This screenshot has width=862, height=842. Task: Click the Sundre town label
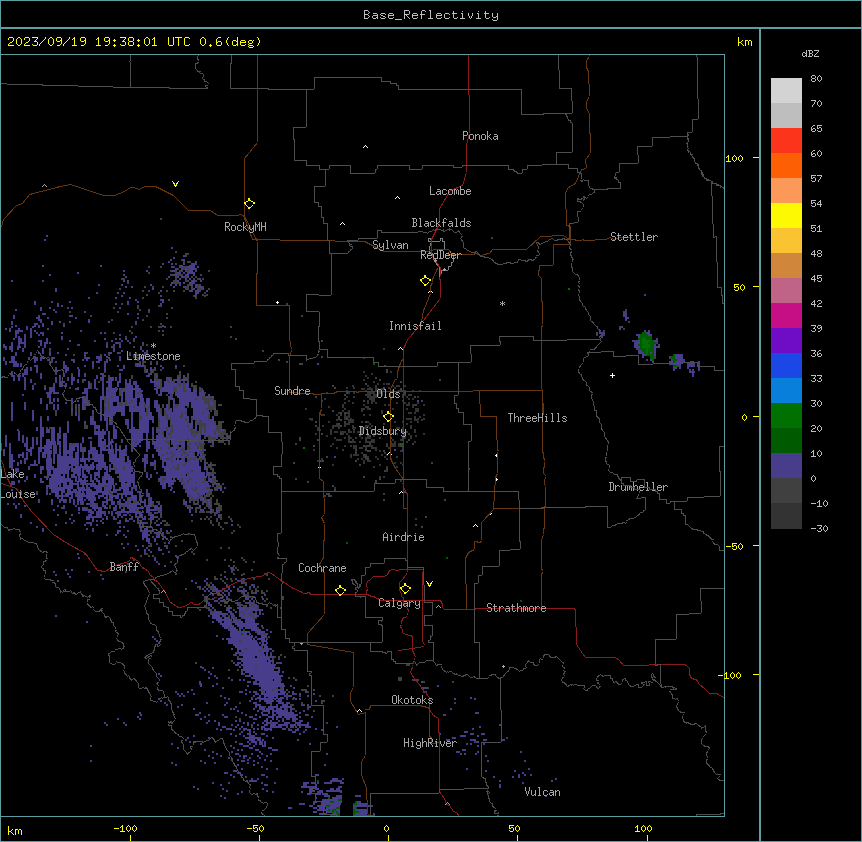[x=292, y=391]
